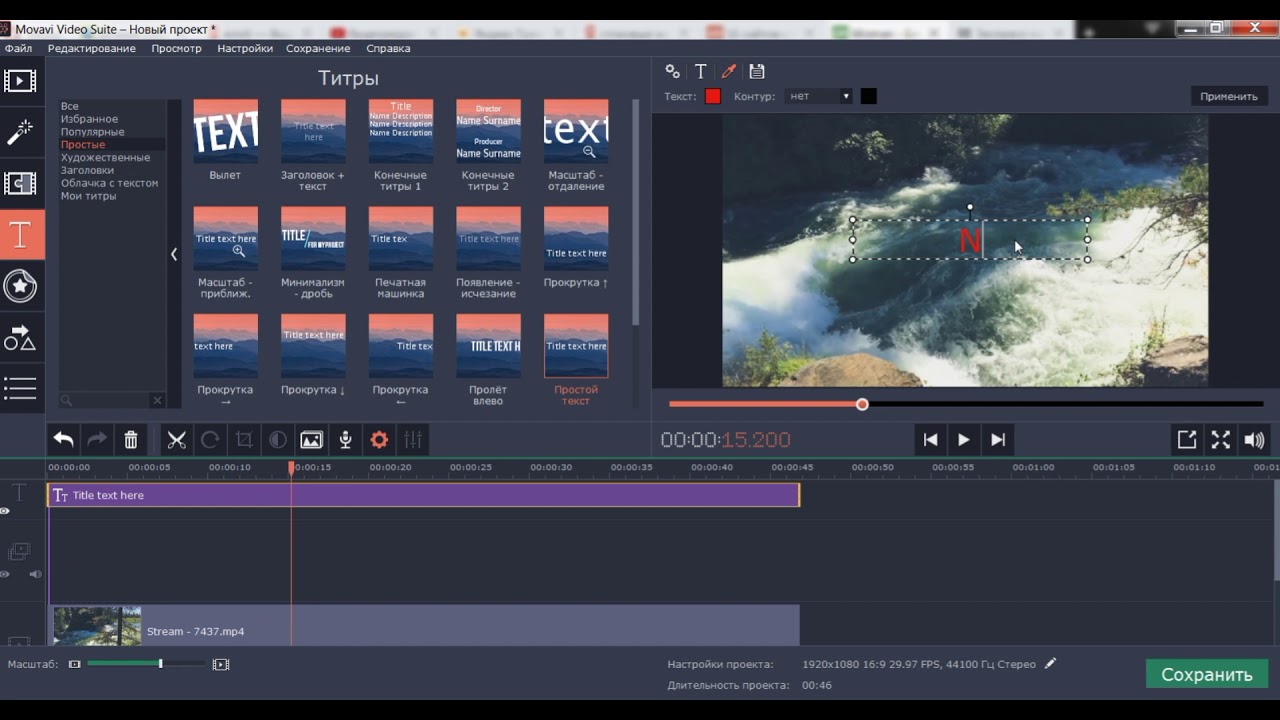Image resolution: width=1280 pixels, height=720 pixels.
Task: Open clip properties gear icon
Action: tap(379, 440)
